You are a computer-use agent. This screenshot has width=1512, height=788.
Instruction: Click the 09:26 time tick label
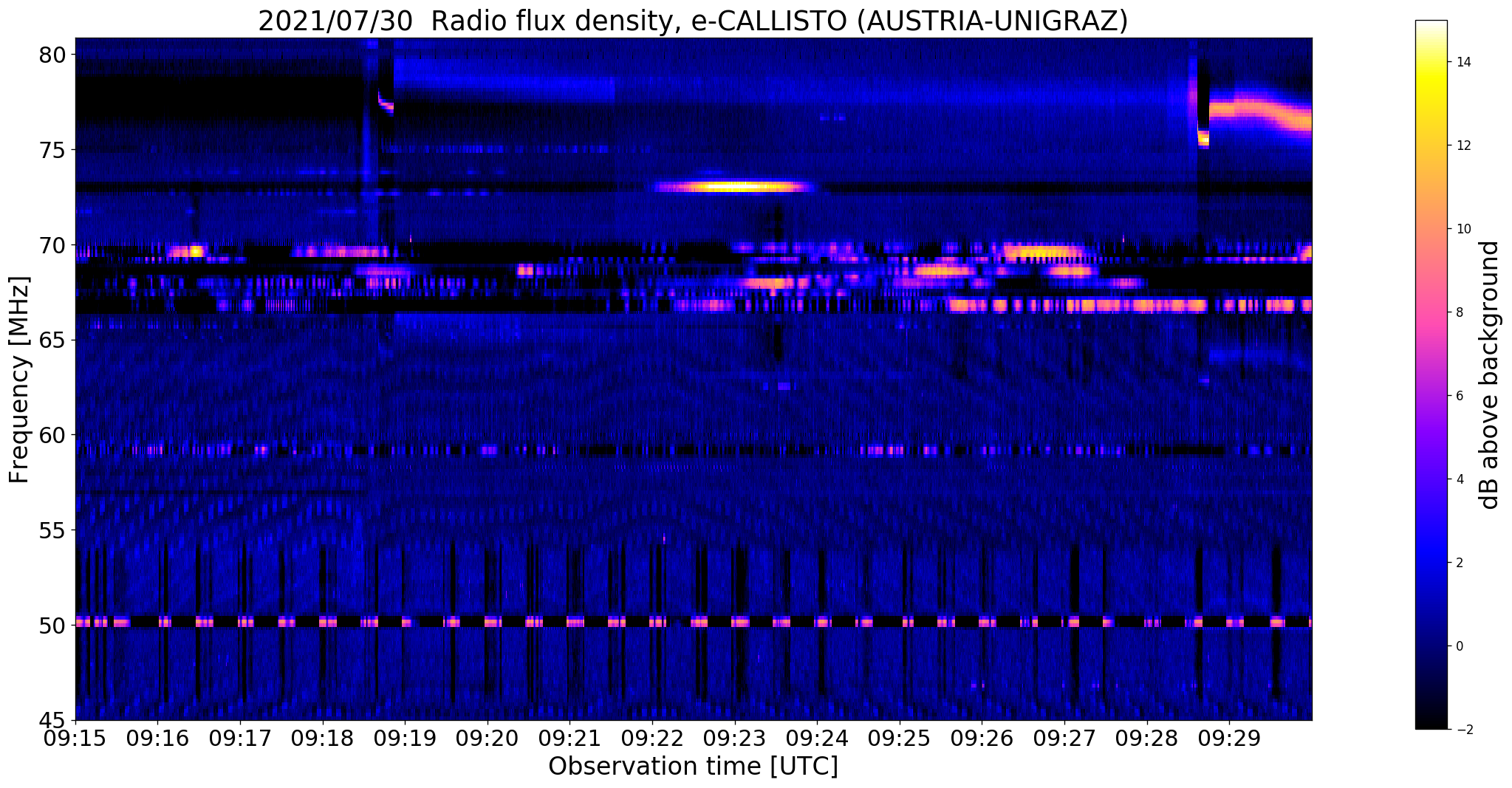click(982, 739)
